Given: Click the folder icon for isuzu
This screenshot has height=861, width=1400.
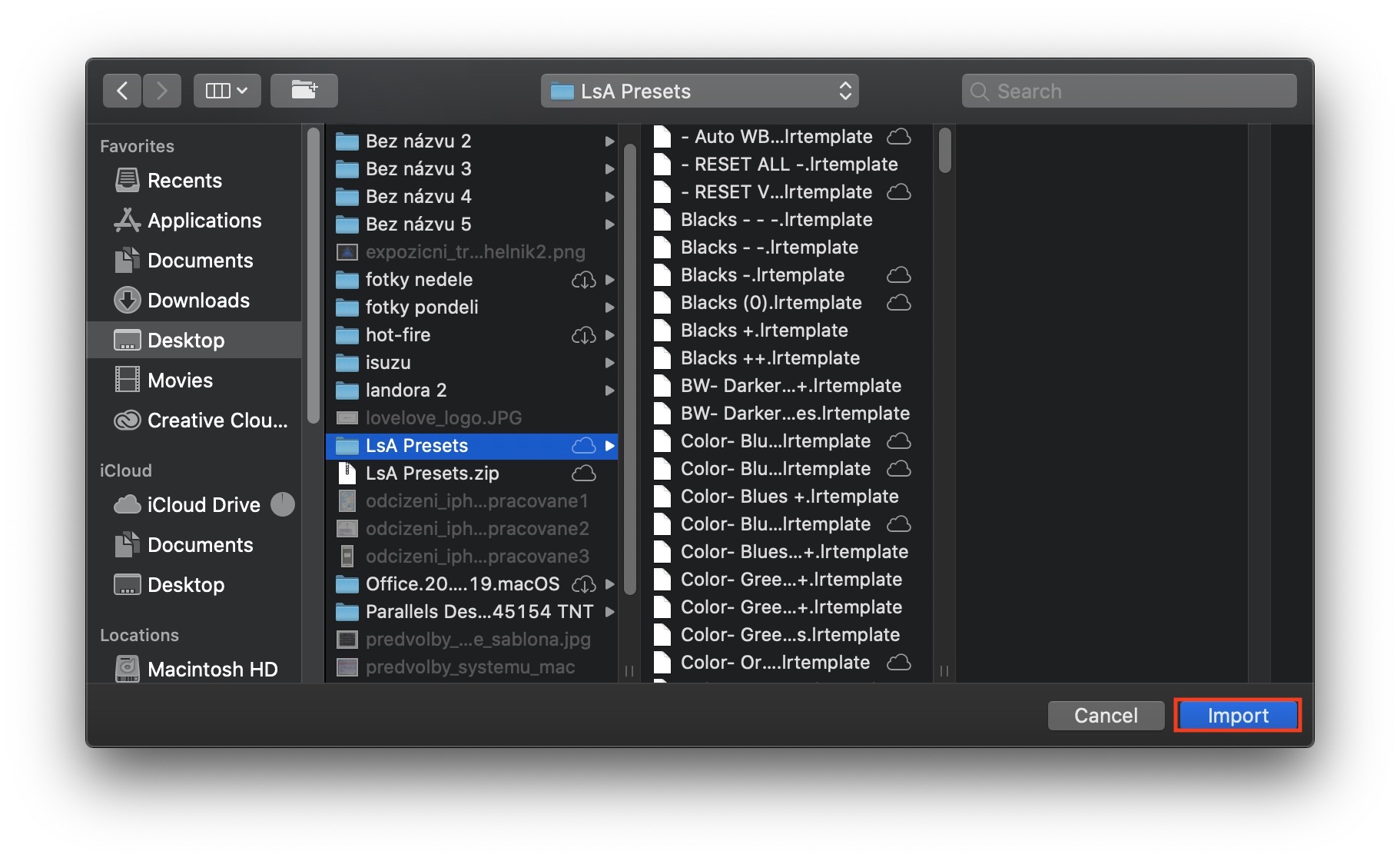Looking at the screenshot, I should [x=347, y=363].
